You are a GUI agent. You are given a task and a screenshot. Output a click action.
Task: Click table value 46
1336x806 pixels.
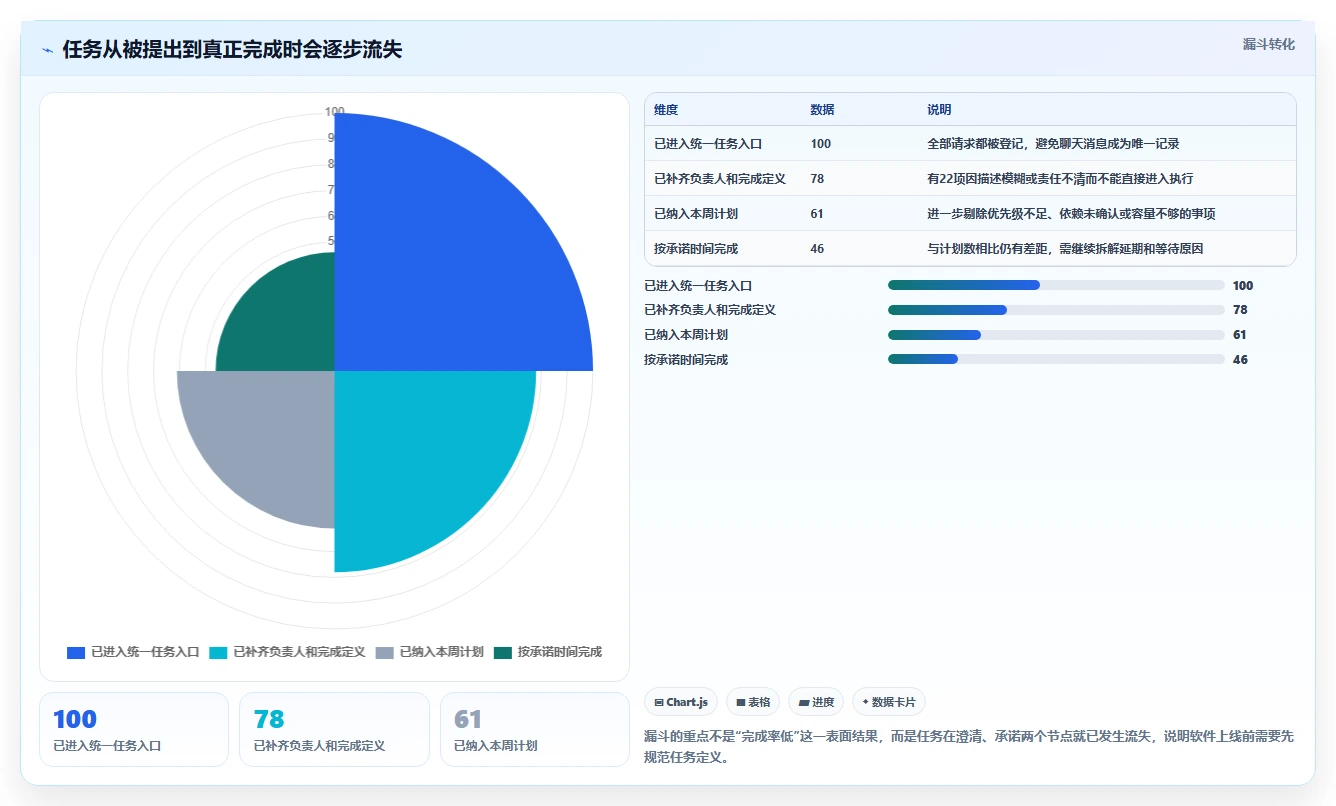click(817, 249)
